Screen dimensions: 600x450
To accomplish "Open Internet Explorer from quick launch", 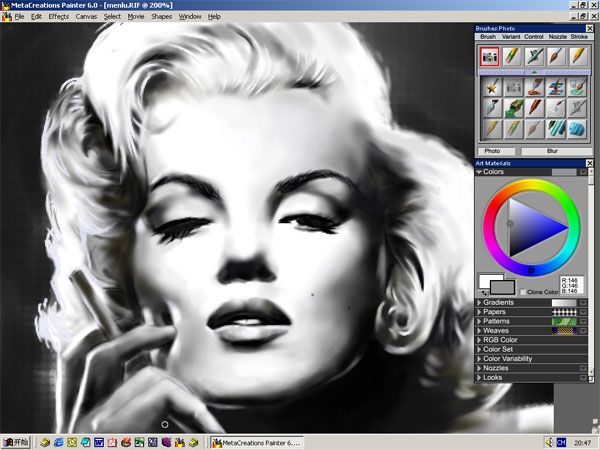I will (x=59, y=442).
